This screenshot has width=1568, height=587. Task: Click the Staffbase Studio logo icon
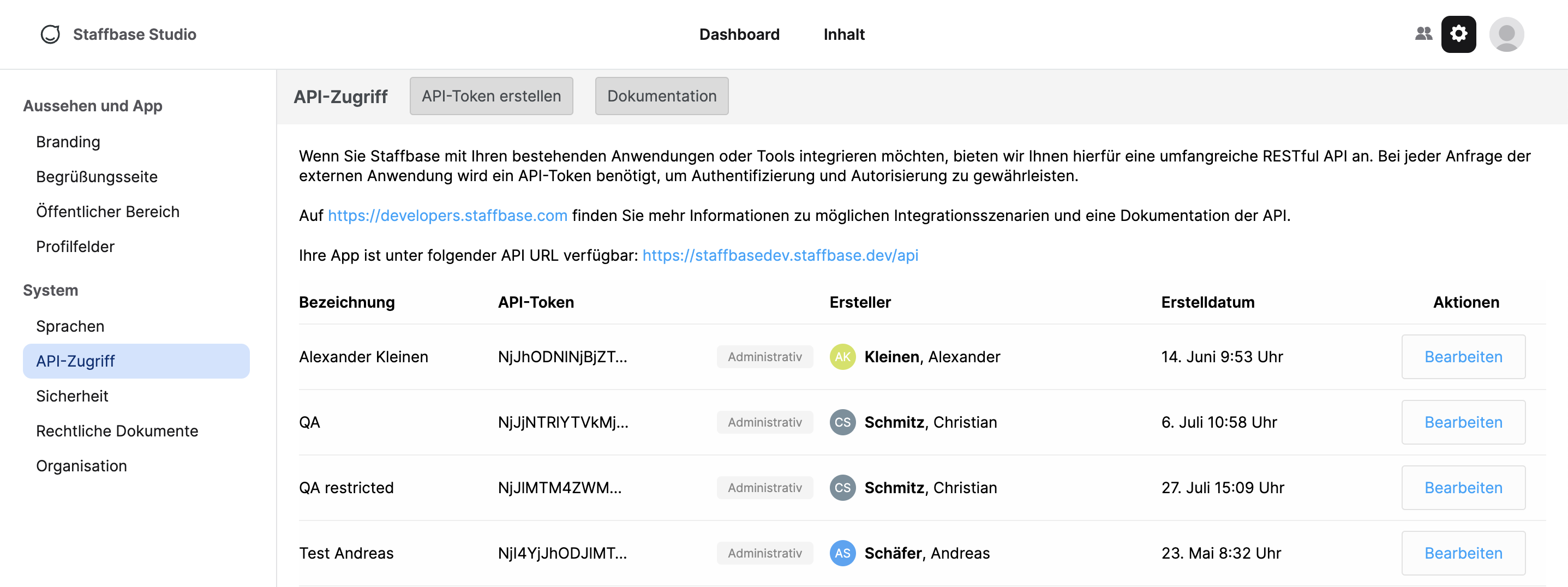[x=50, y=34]
